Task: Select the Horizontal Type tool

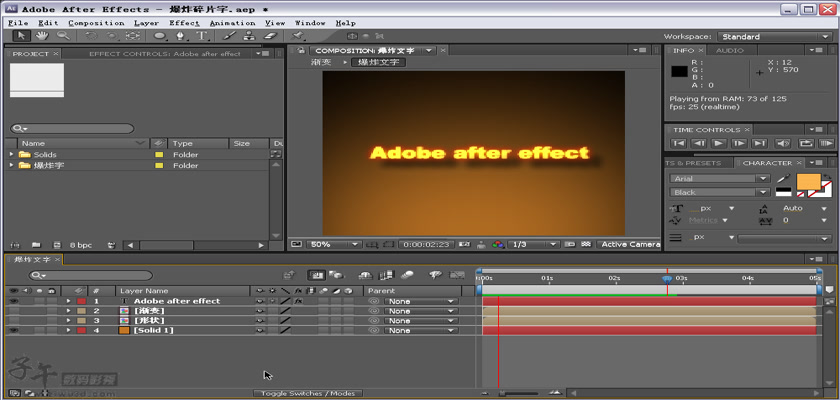Action: pos(202,36)
